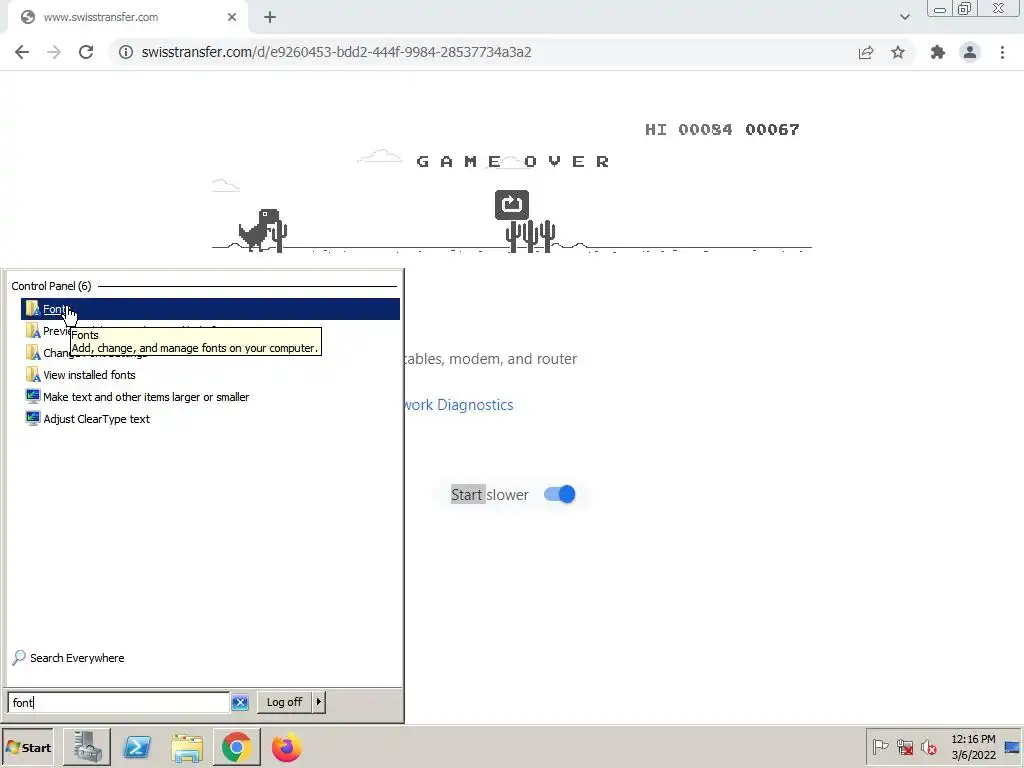Click the HI 00084 score text
This screenshot has width=1024, height=768.
click(689, 129)
